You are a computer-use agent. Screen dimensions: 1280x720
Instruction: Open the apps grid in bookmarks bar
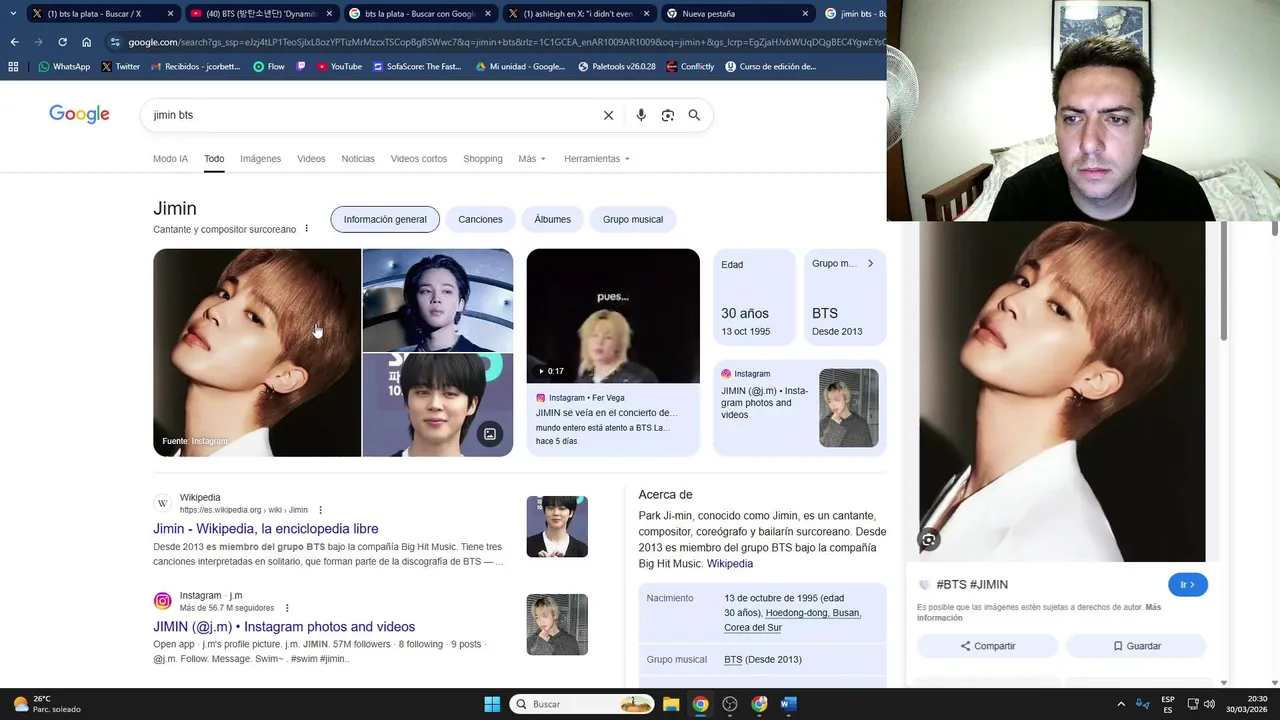coord(13,67)
